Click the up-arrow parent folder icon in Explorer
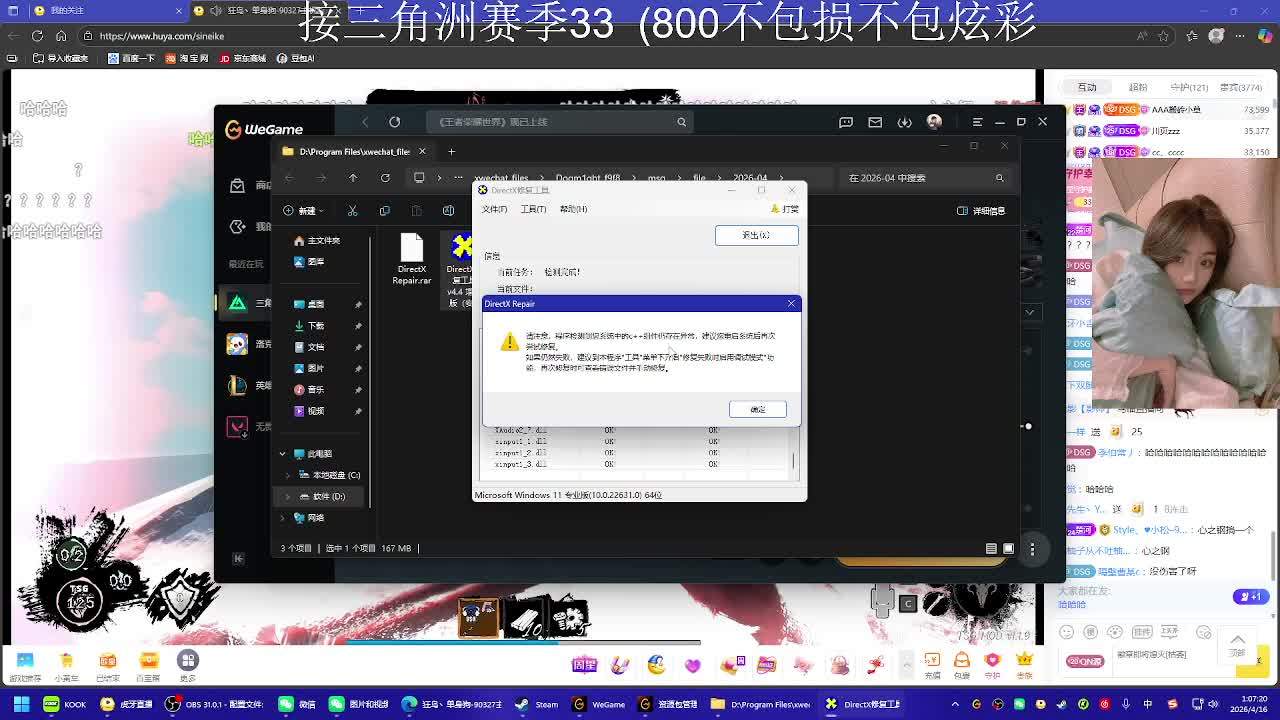 tap(353, 178)
